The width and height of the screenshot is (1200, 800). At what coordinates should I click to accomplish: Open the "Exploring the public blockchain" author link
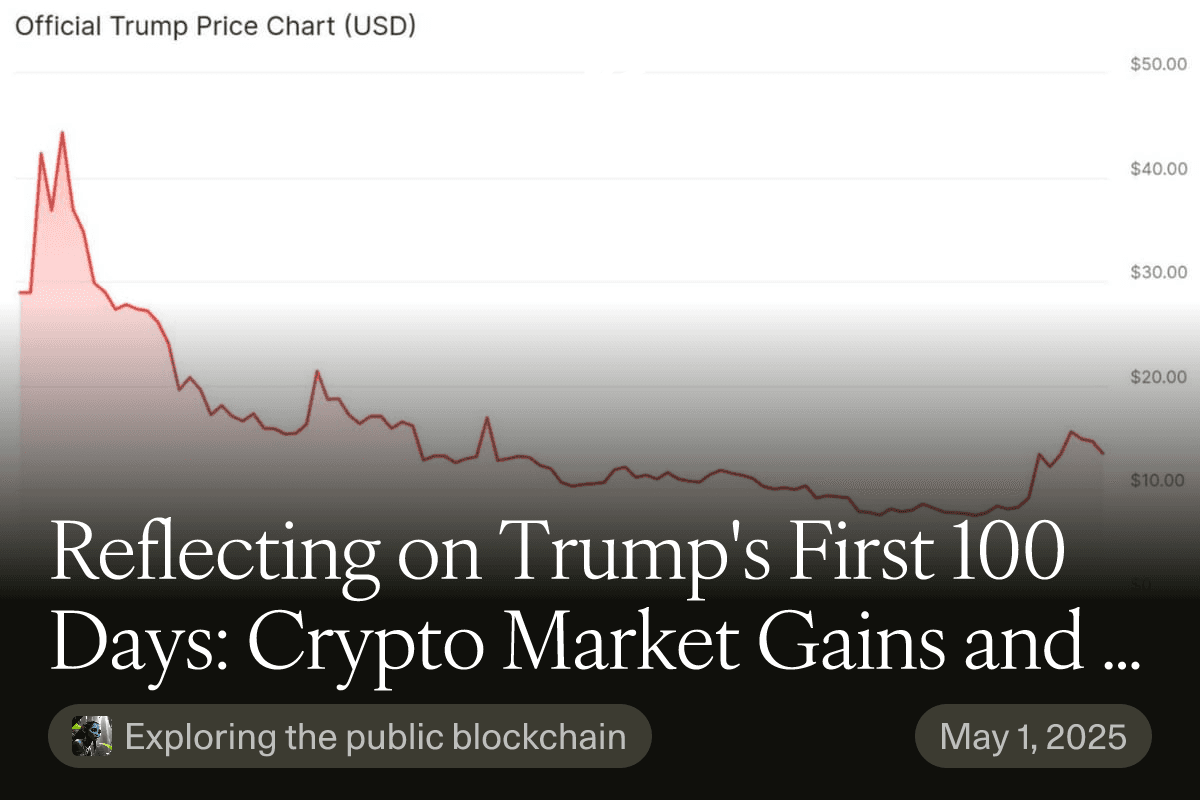(x=375, y=737)
